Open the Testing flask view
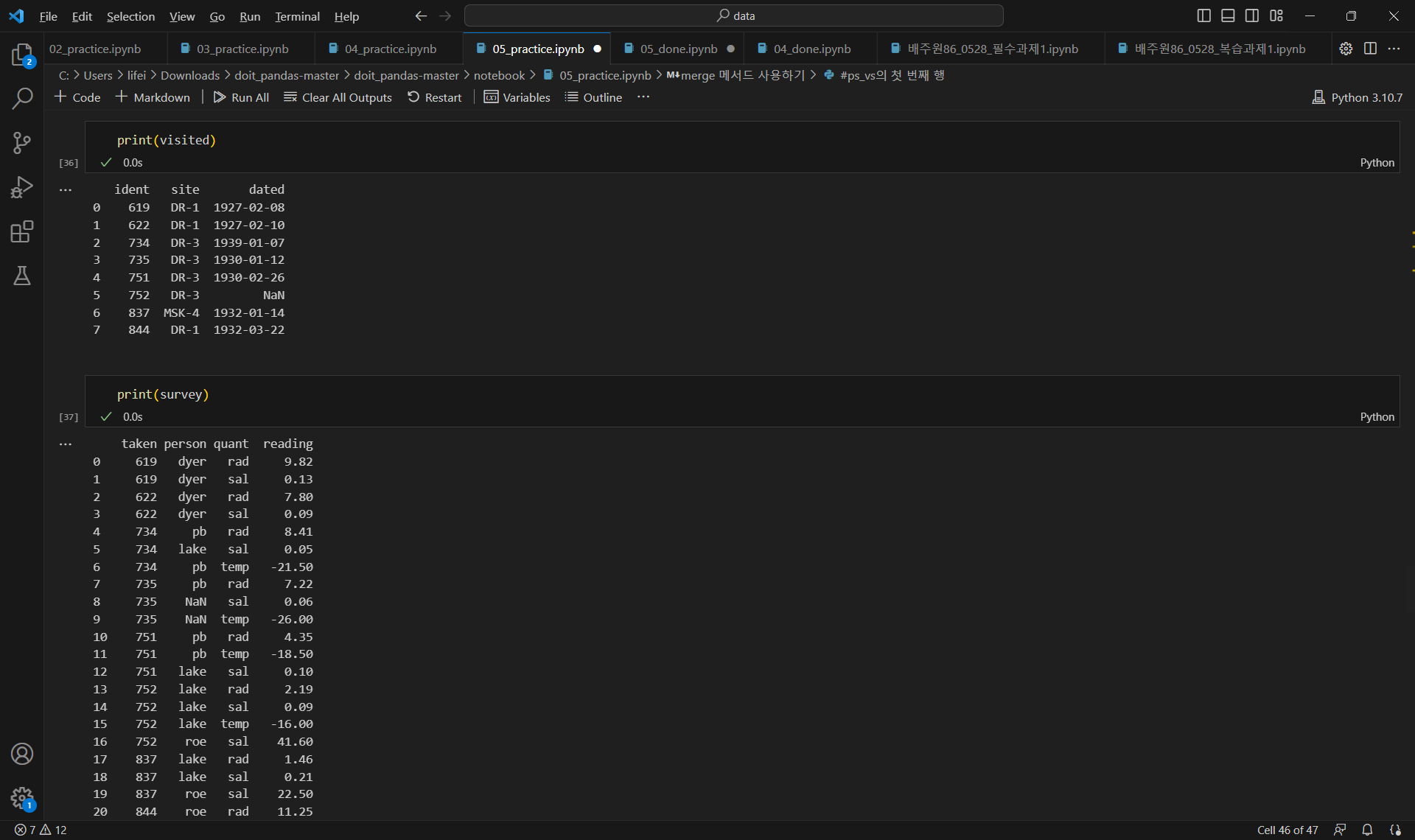1415x840 pixels. [x=22, y=276]
